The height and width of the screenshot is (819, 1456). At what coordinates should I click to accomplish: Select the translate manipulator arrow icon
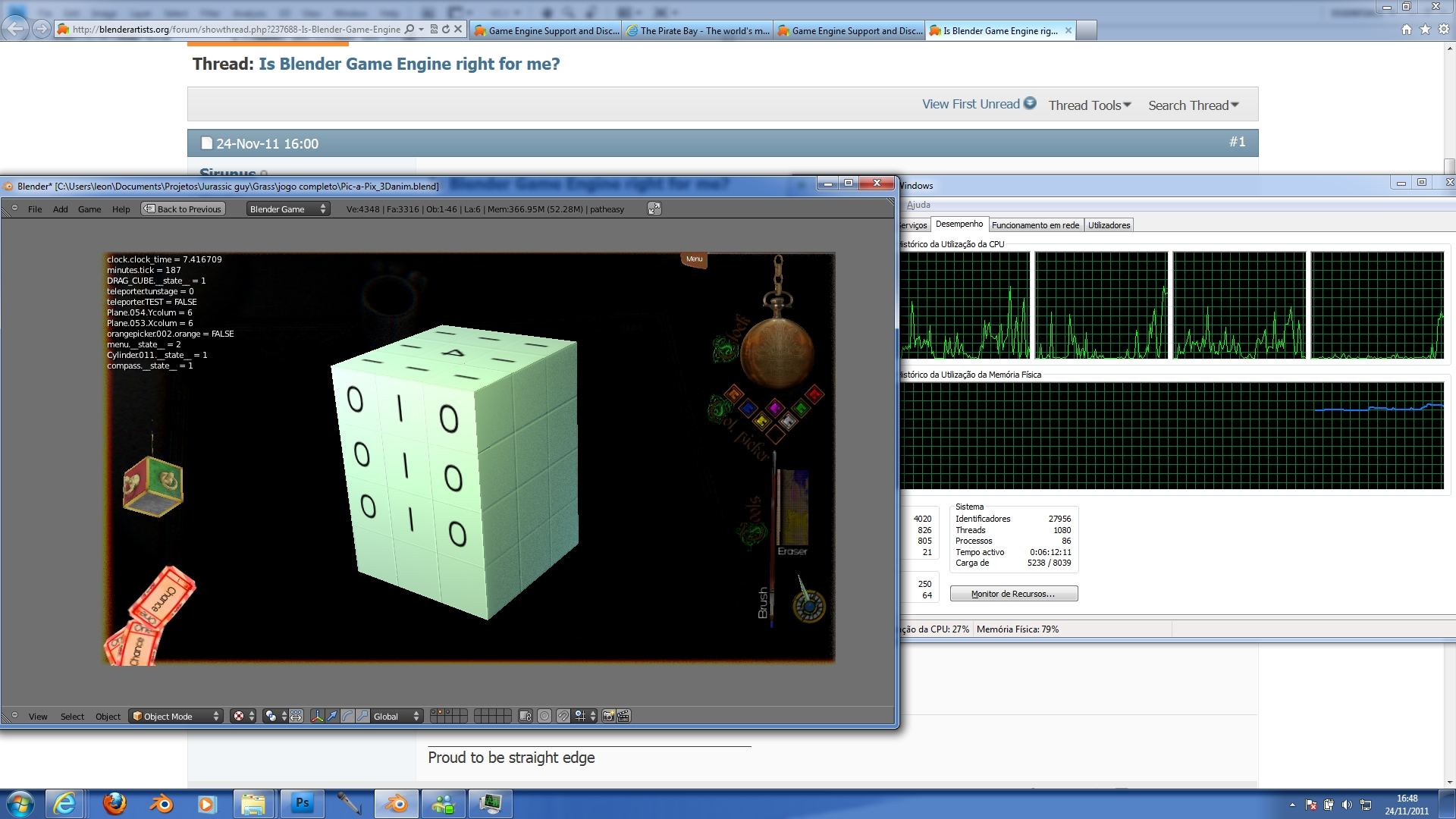[332, 716]
